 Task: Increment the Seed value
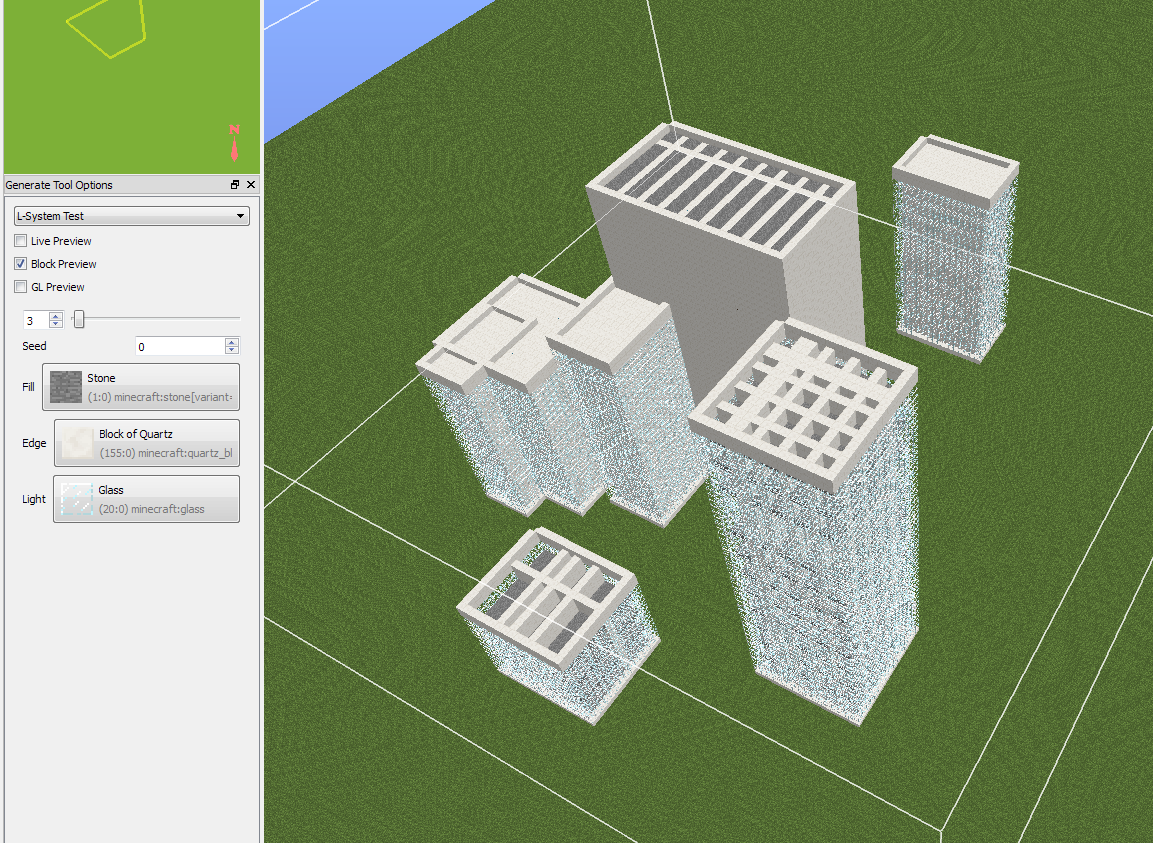click(x=232, y=342)
